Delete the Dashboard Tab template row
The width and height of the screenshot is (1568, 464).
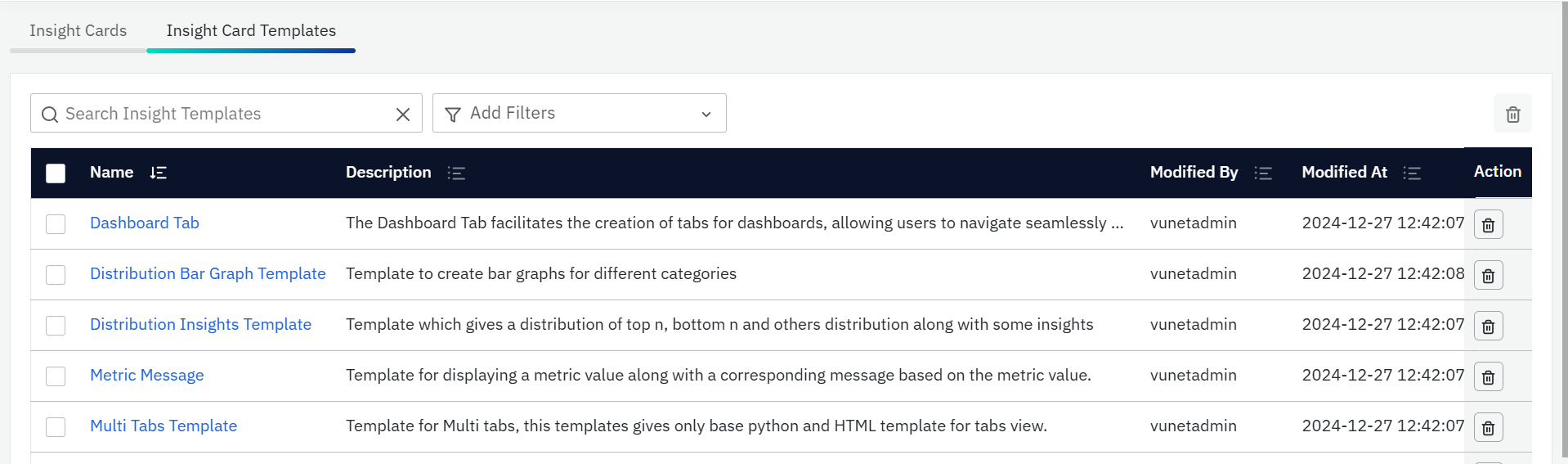[1488, 225]
